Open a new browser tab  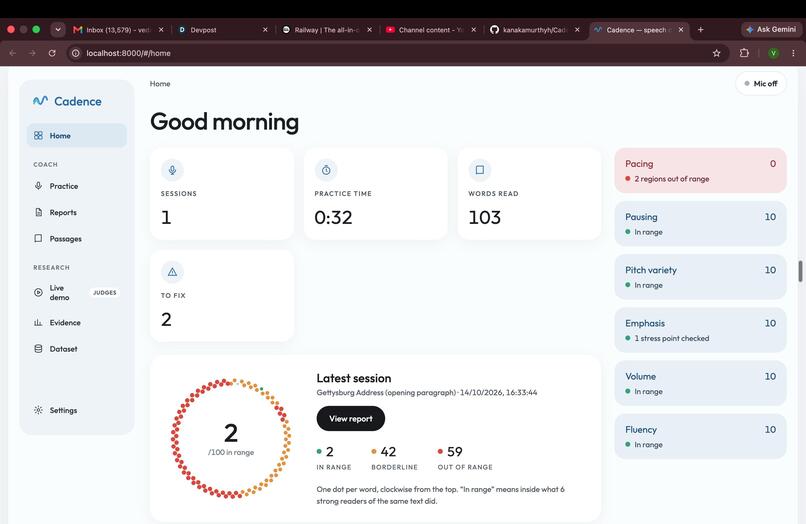(x=701, y=30)
